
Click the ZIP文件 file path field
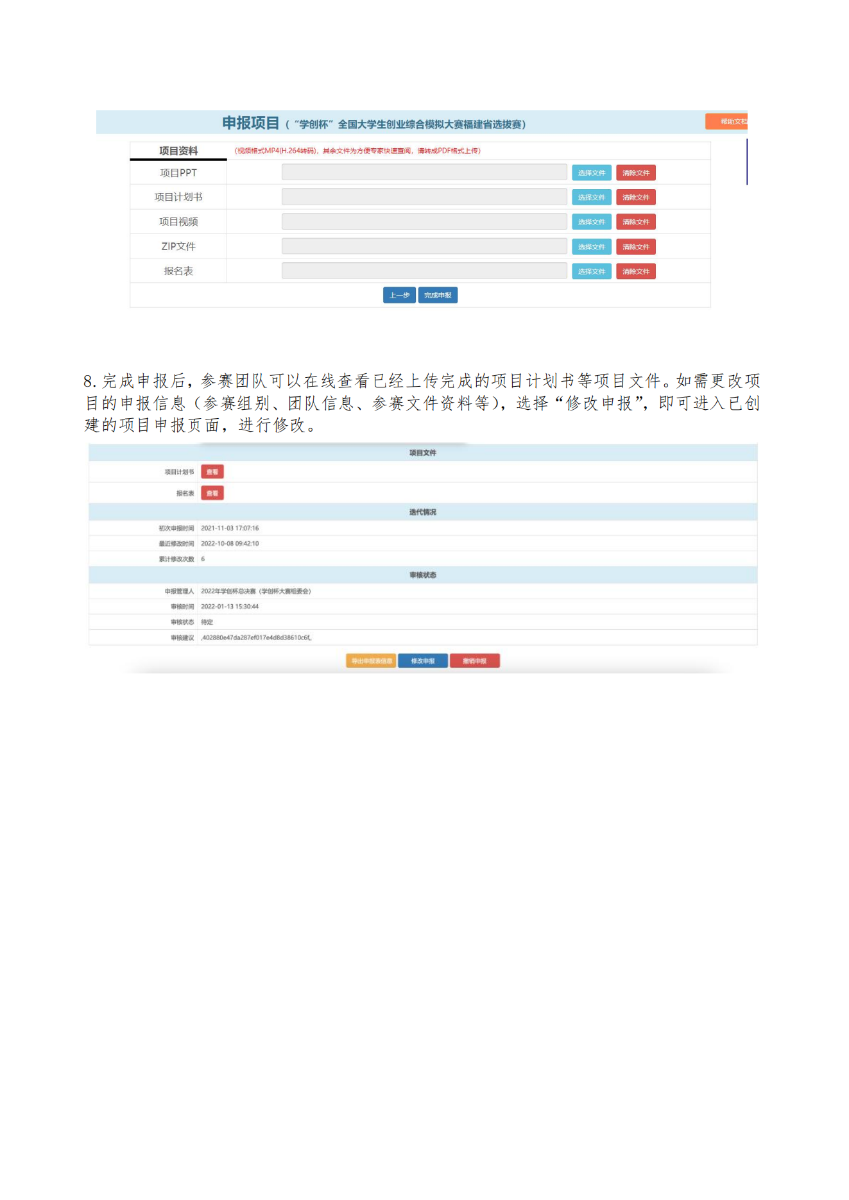[x=424, y=247]
